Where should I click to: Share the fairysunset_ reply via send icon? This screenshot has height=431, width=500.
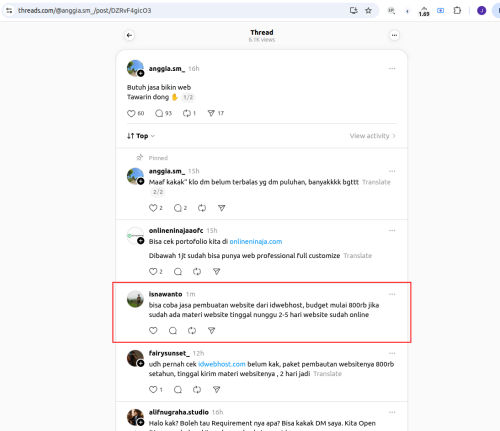(216, 389)
